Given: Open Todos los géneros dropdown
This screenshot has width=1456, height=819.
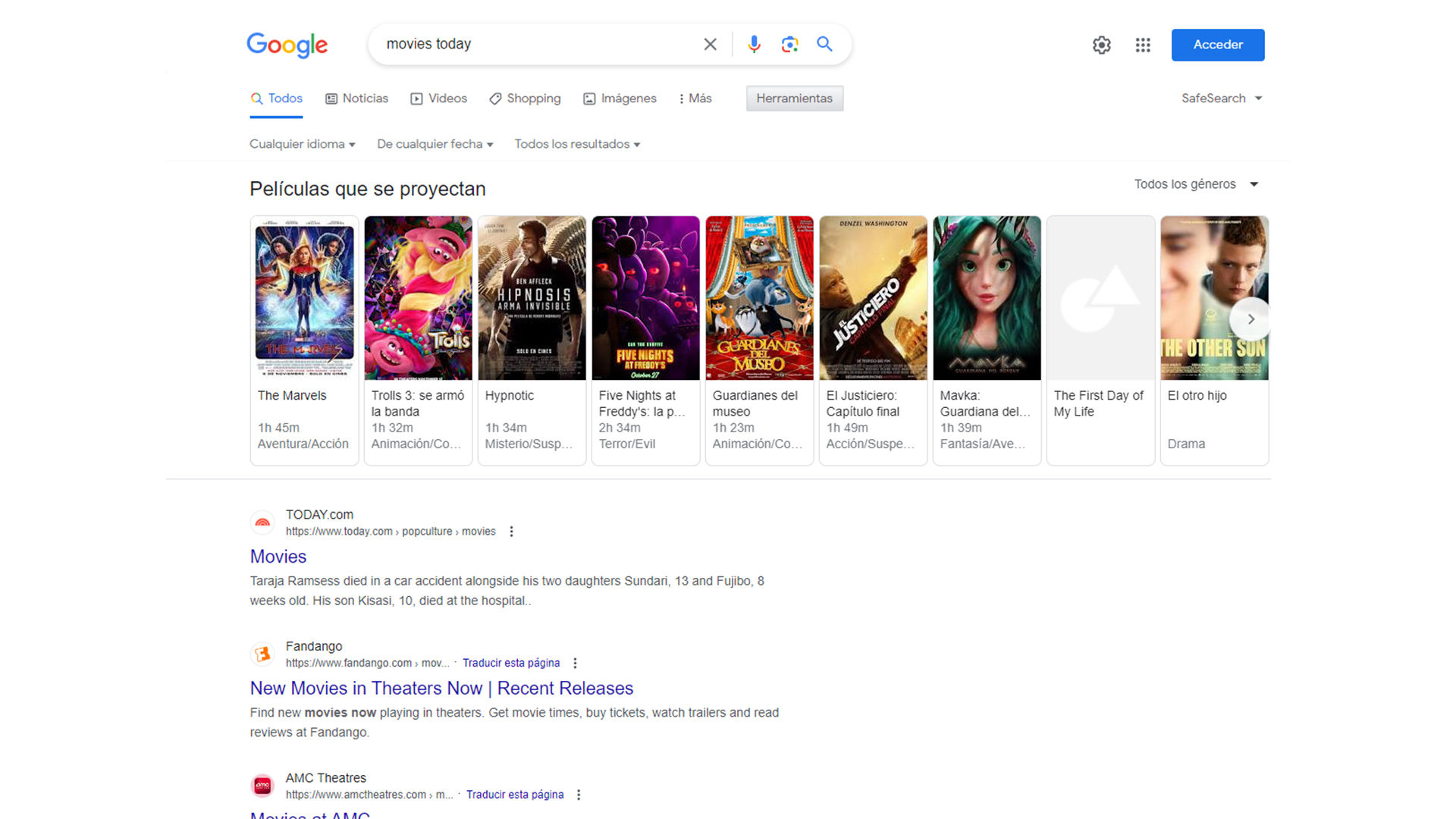Looking at the screenshot, I should pos(1196,184).
